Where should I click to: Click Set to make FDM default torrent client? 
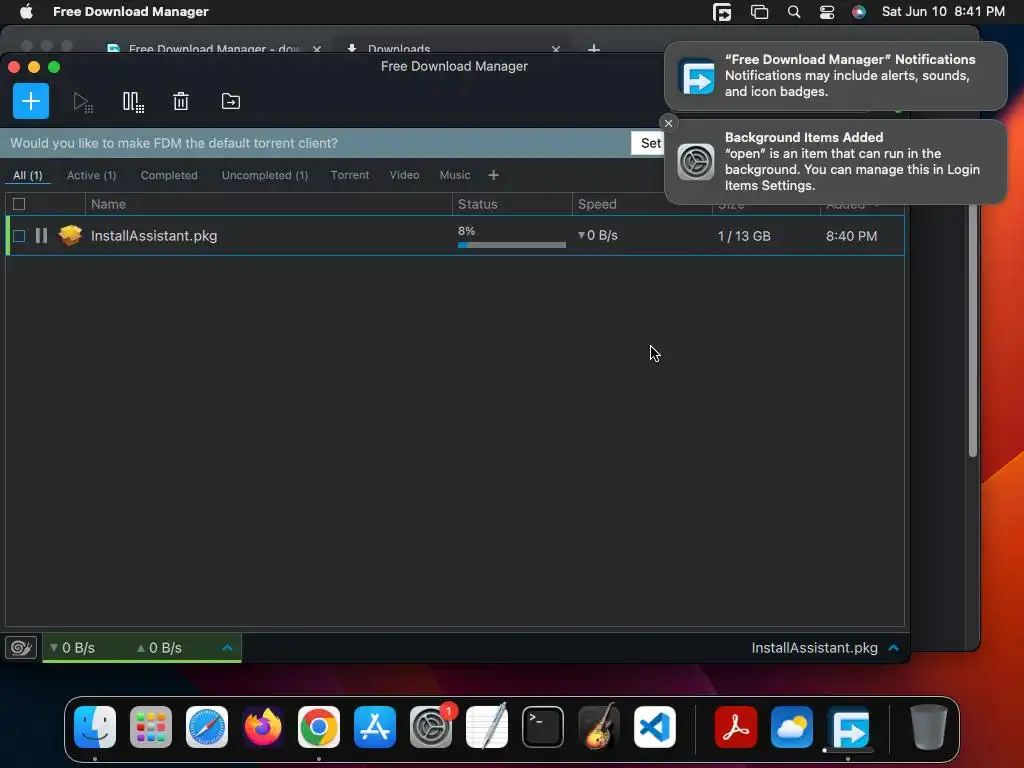[648, 143]
